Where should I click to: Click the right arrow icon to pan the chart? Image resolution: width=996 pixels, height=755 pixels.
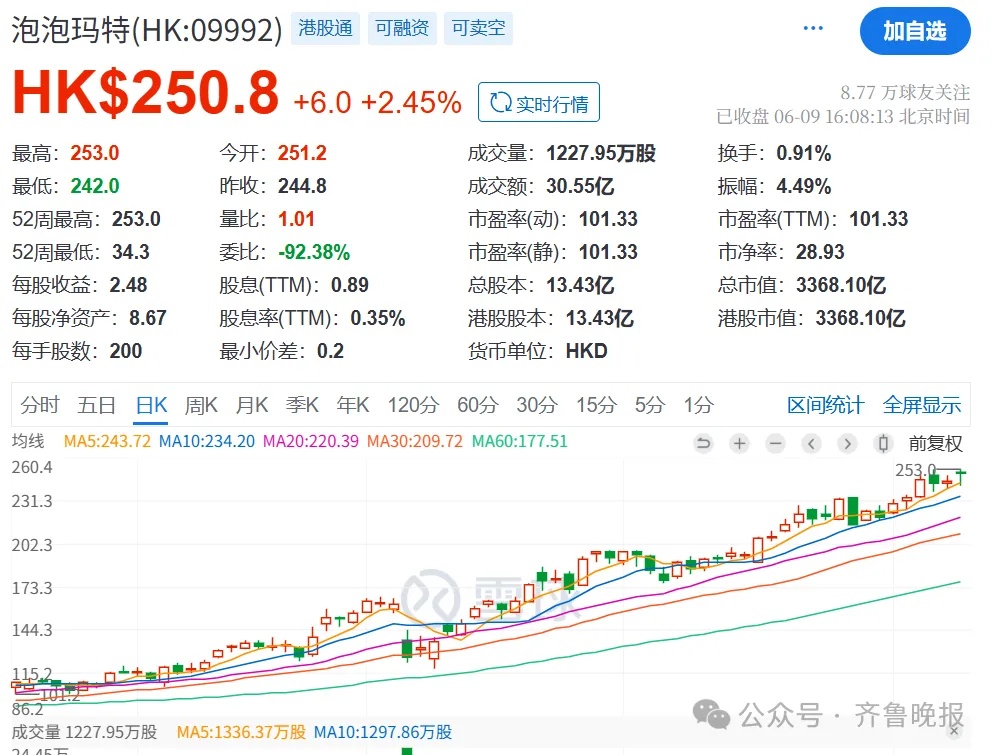[847, 443]
